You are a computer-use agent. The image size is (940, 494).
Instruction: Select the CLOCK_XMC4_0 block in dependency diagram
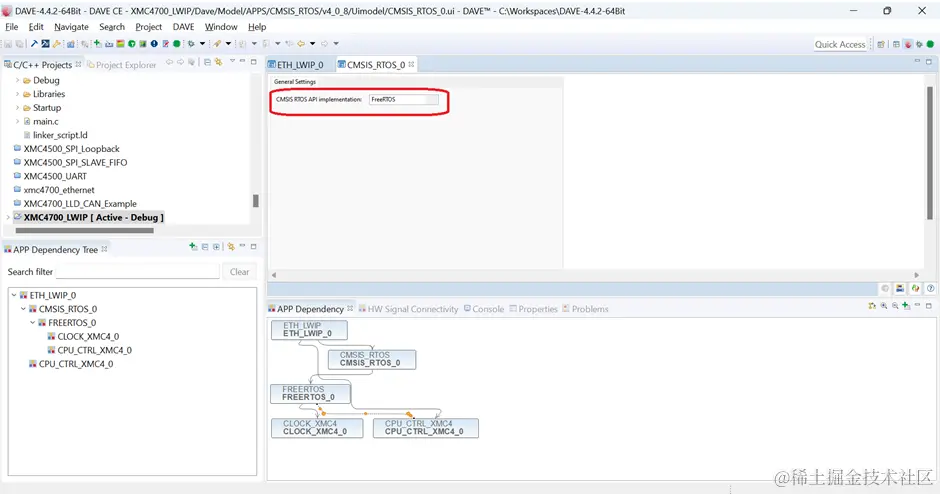tap(317, 427)
